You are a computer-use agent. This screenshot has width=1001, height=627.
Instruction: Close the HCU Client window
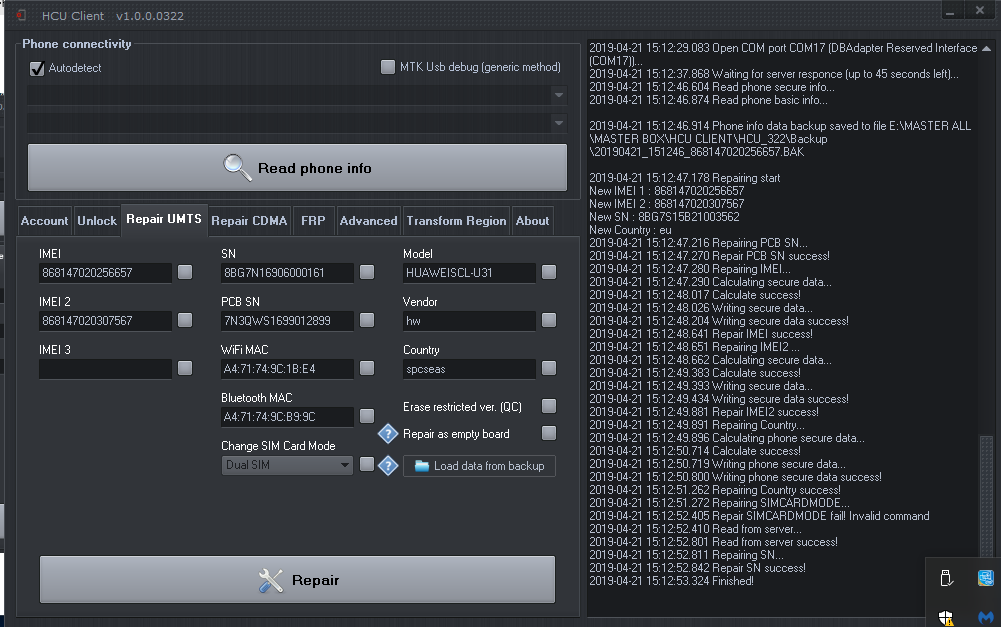(x=980, y=10)
